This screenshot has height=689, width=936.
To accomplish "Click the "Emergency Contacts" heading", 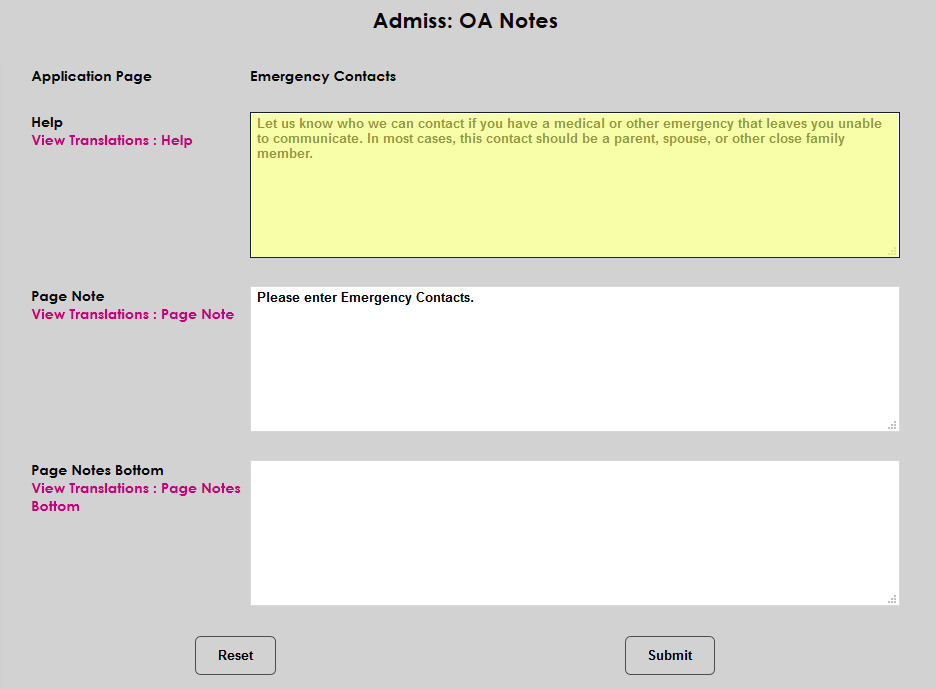I will coord(322,76).
